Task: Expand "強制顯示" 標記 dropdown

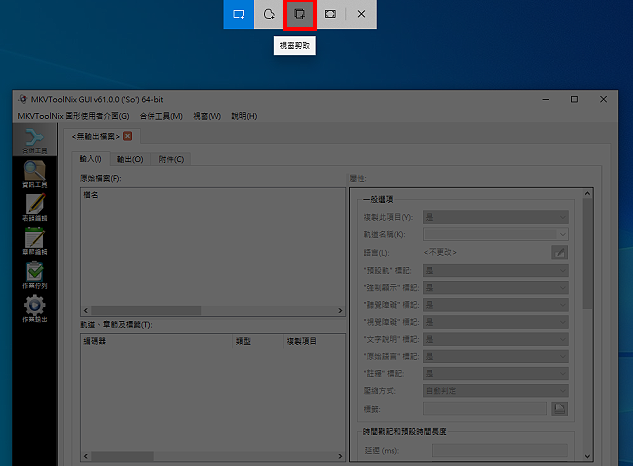Action: (x=496, y=288)
